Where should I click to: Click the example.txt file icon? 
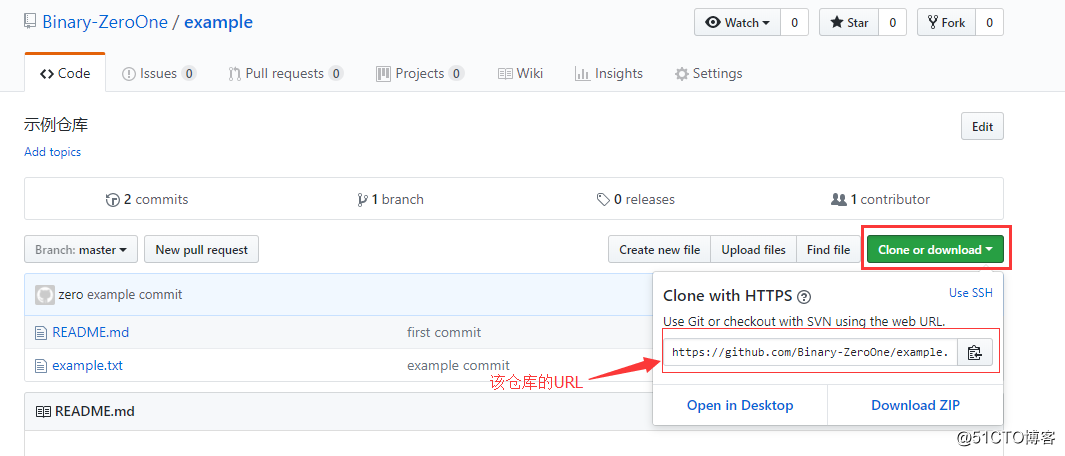[41, 366]
